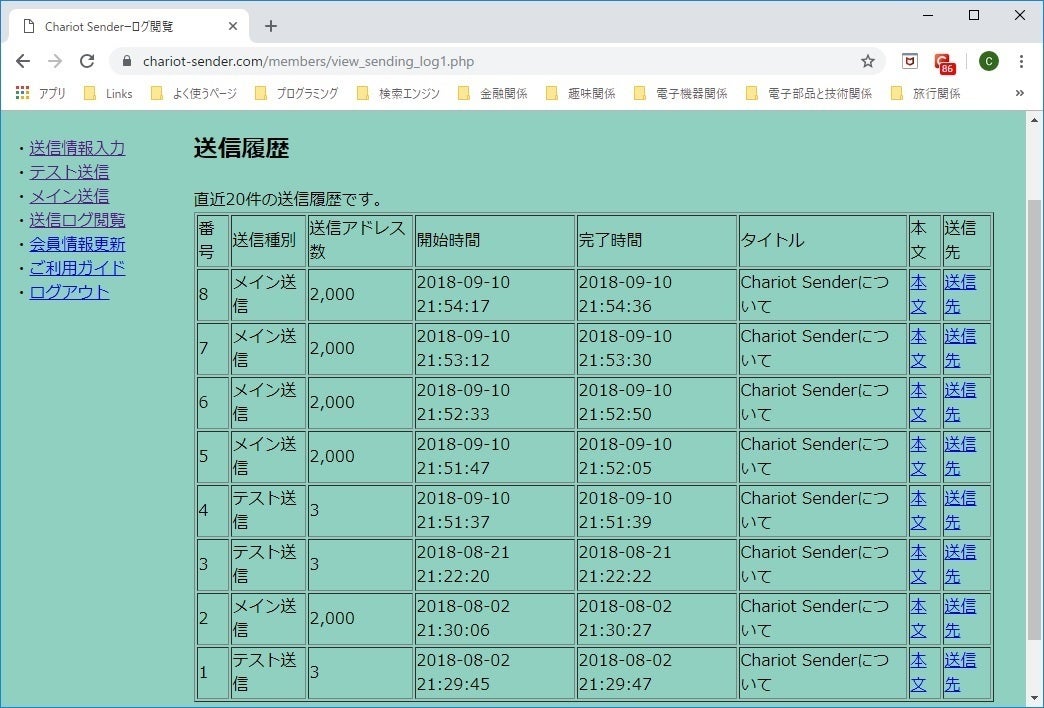Click the green profile avatar icon

(x=988, y=61)
